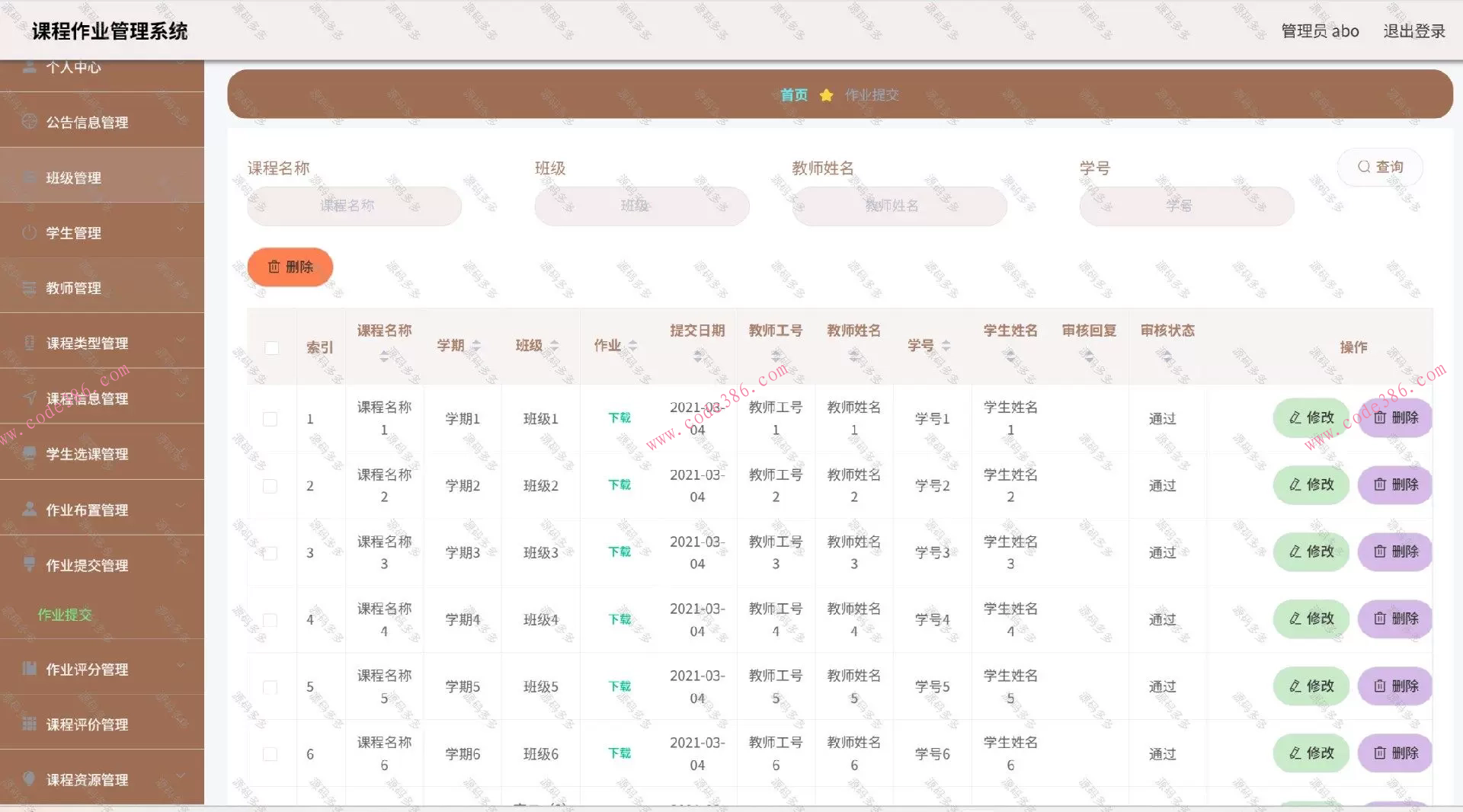Sort table by 审核状态 column arrows
Screen dimensions: 1463x812
click(1167, 356)
